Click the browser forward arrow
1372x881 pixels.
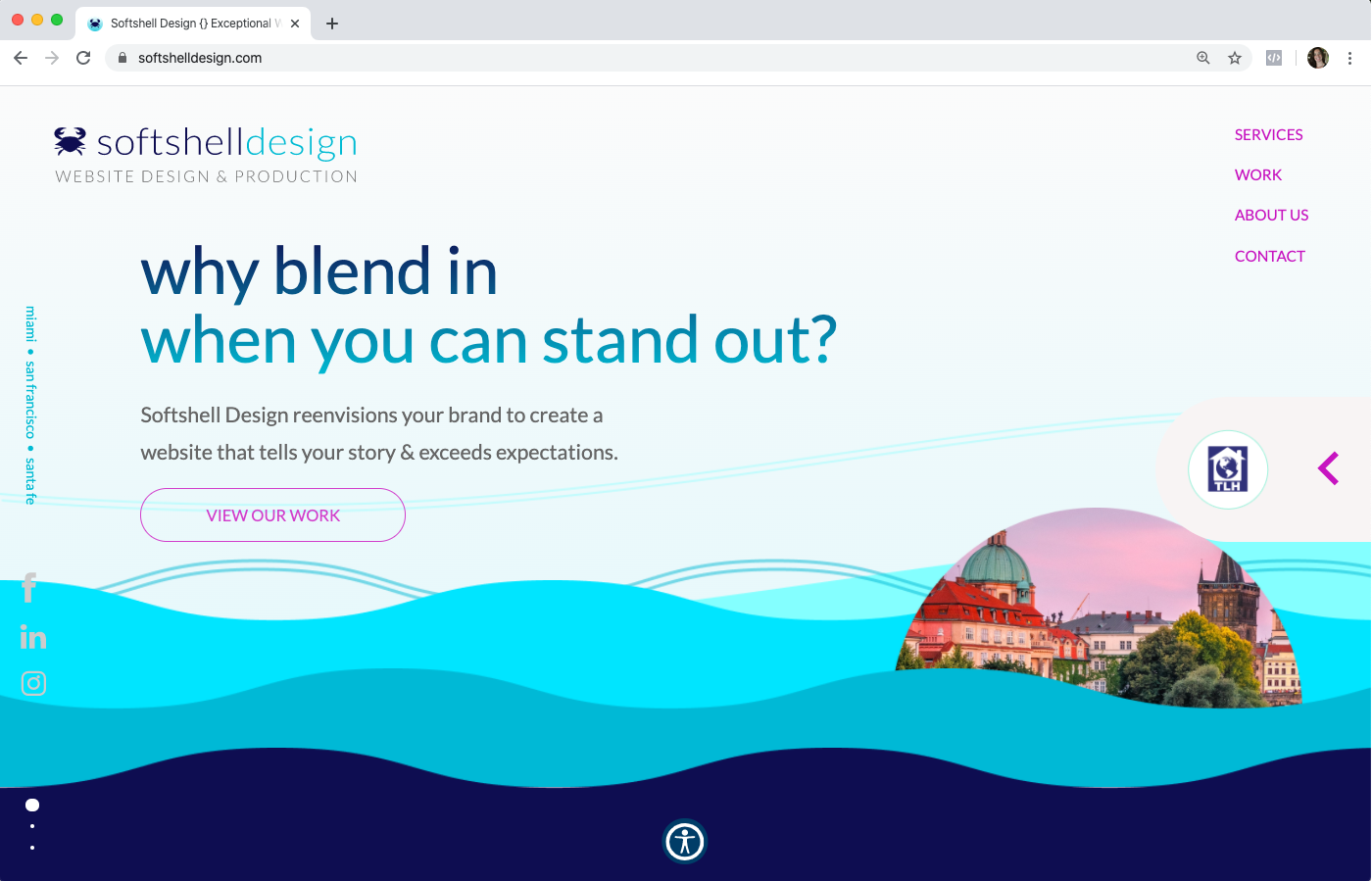[52, 58]
